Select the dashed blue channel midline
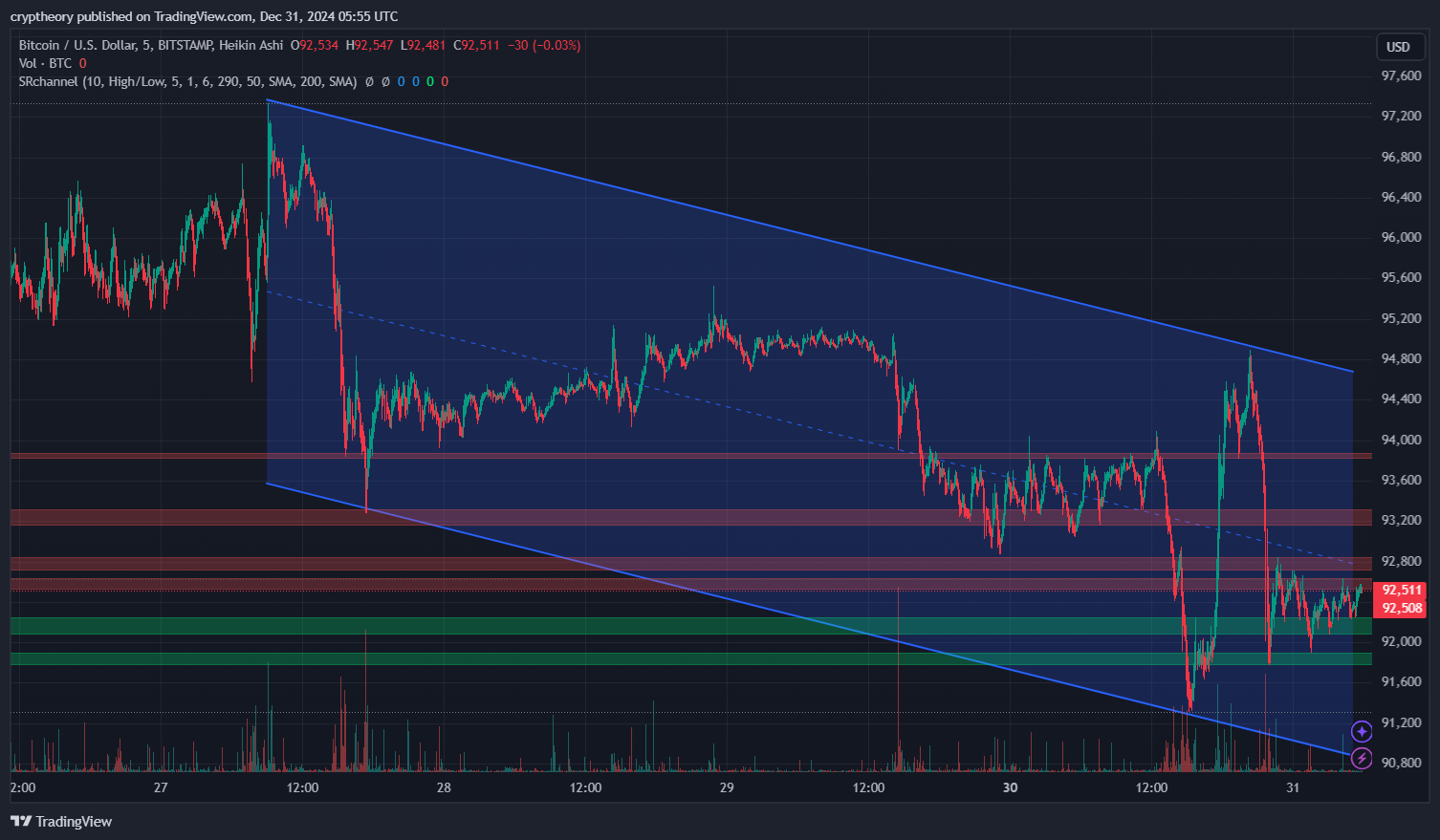The height and width of the screenshot is (840, 1440). tap(810, 427)
